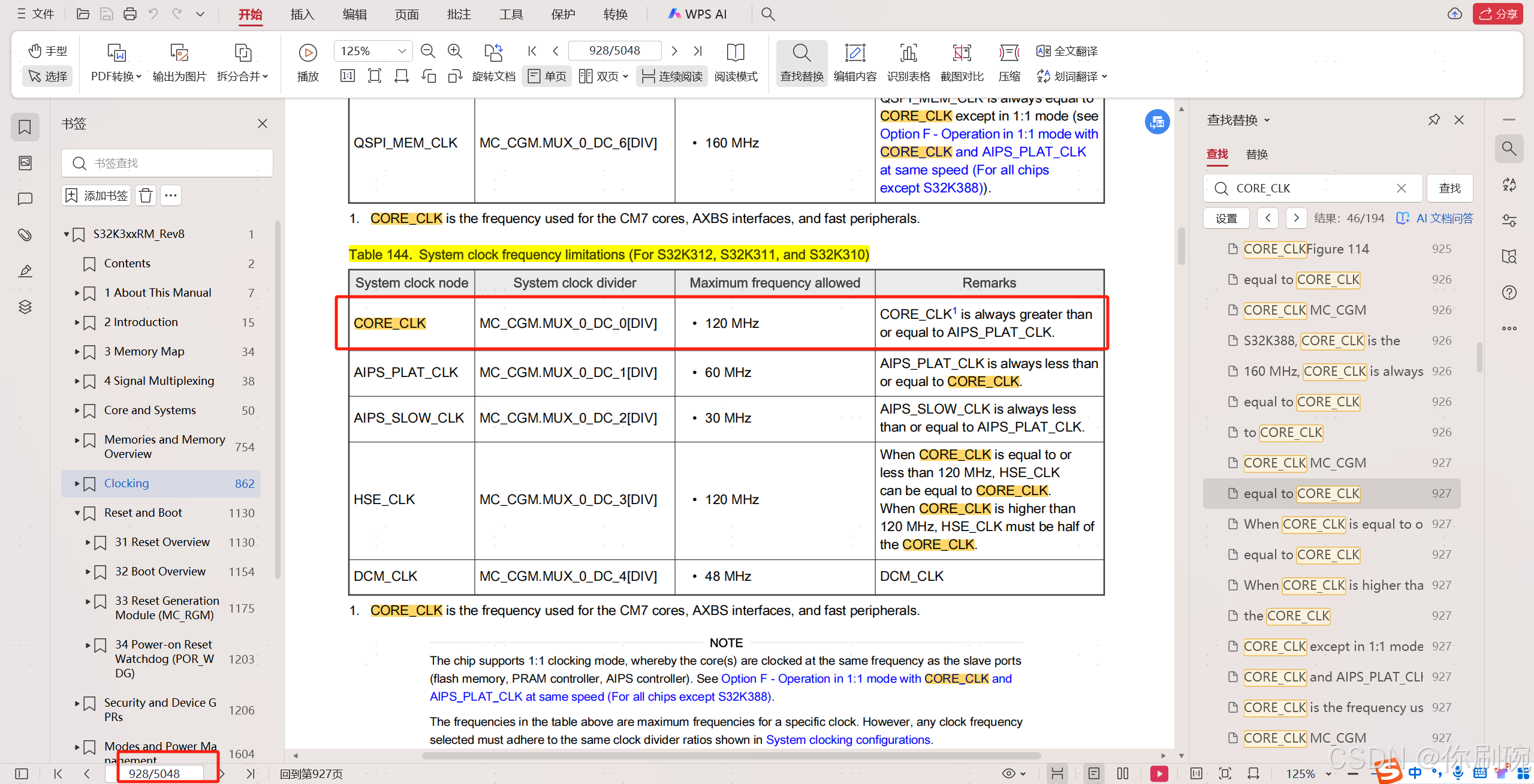Open thumbnails panel in left sidebar
The width and height of the screenshot is (1534, 784).
pos(25,163)
